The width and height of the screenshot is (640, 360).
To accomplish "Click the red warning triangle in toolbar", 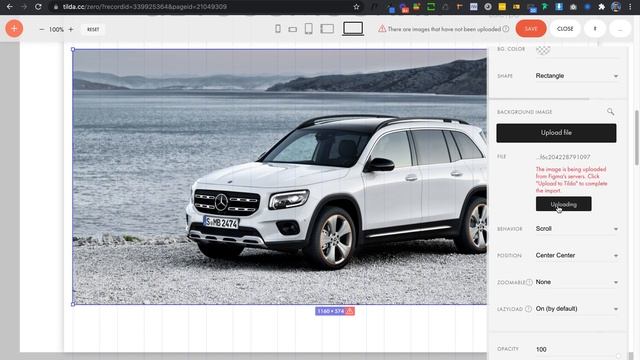I will (x=382, y=29).
